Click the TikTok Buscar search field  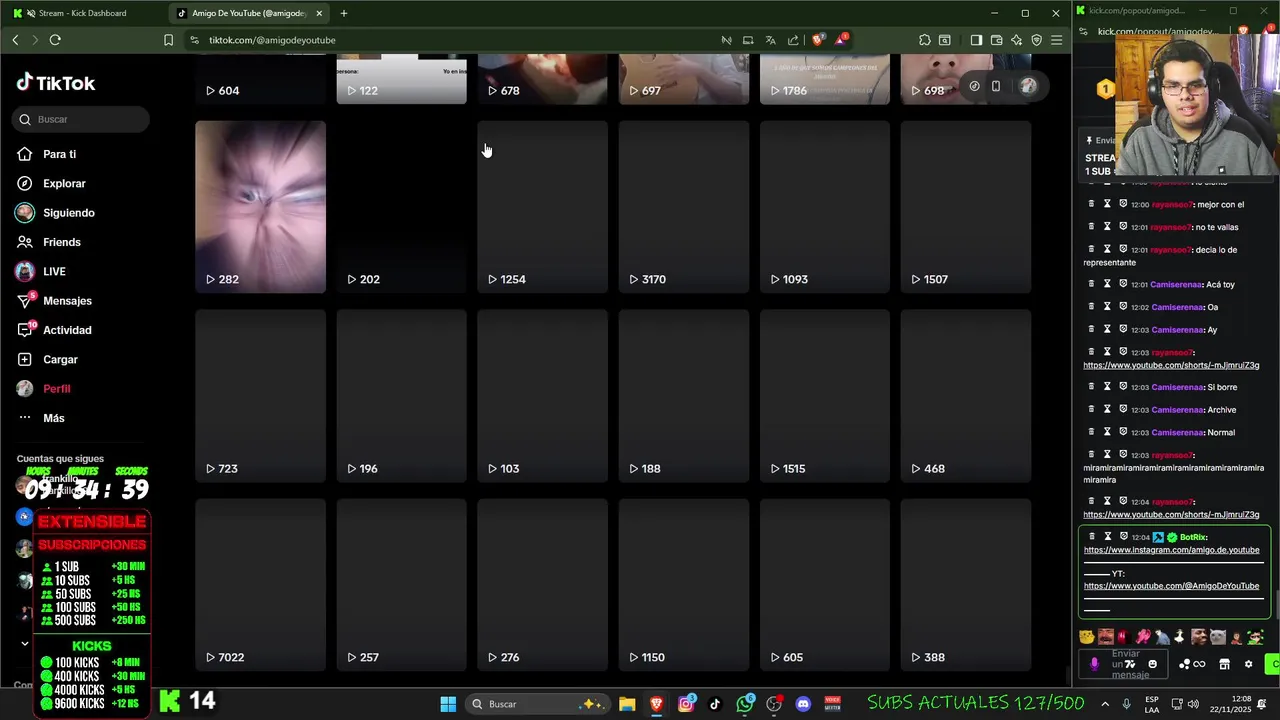click(x=82, y=119)
